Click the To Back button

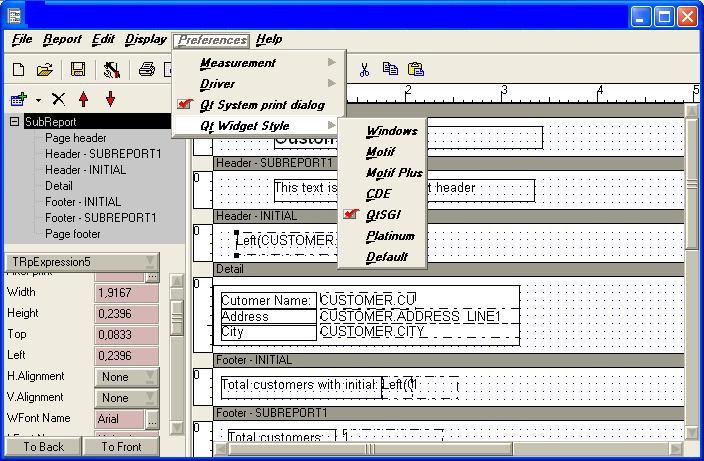click(43, 447)
